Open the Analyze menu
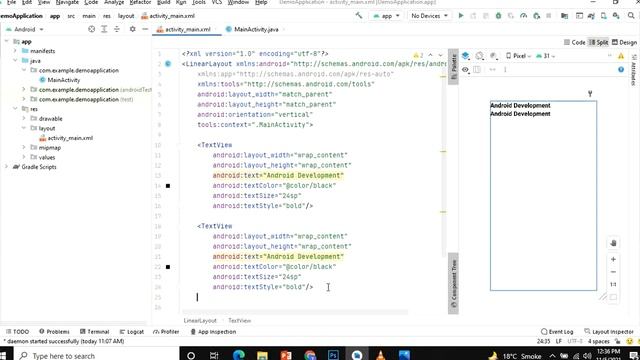This screenshot has width=640, height=360. pyautogui.click(x=114, y=2)
